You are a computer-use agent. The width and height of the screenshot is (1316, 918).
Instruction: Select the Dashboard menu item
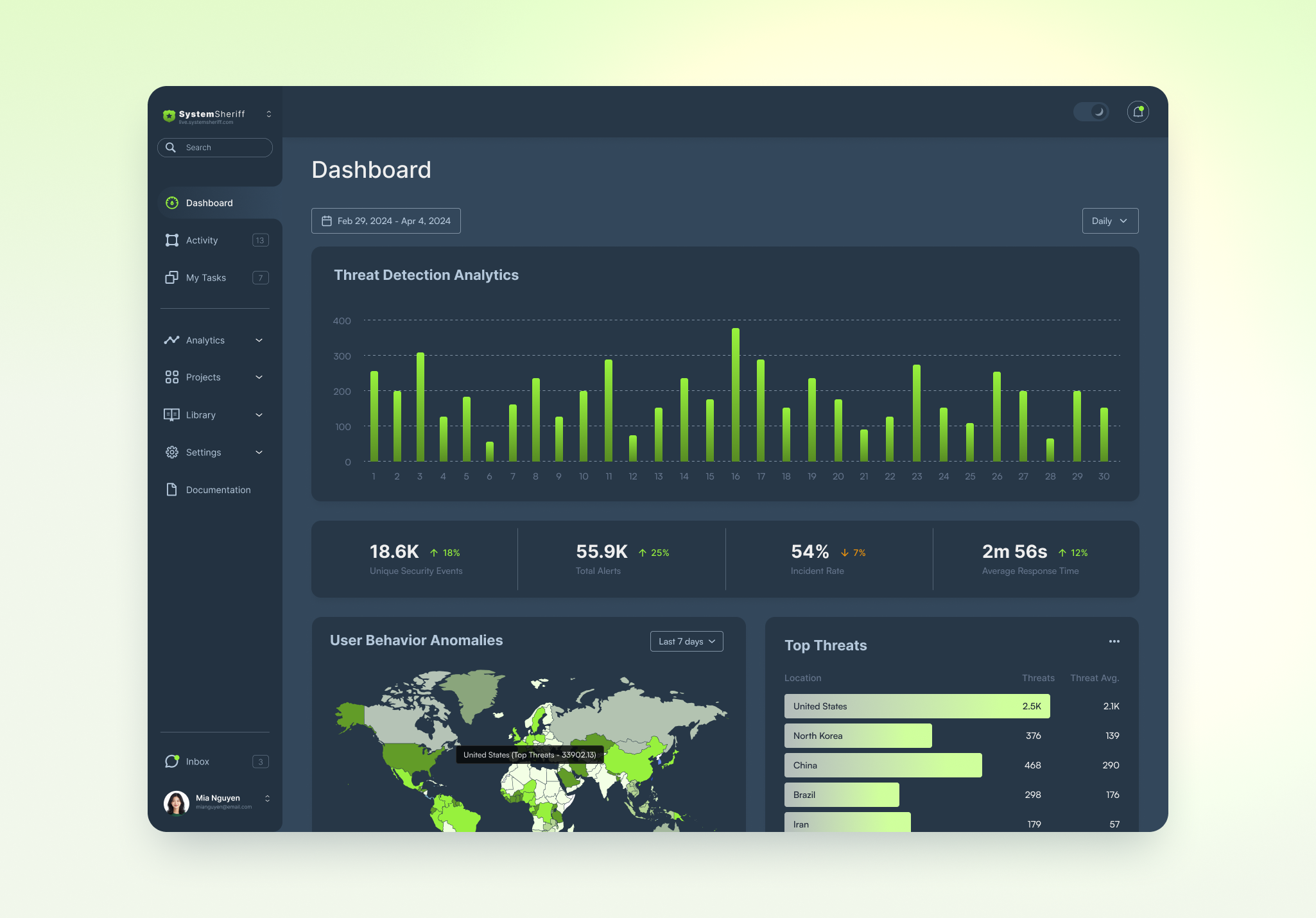click(208, 203)
